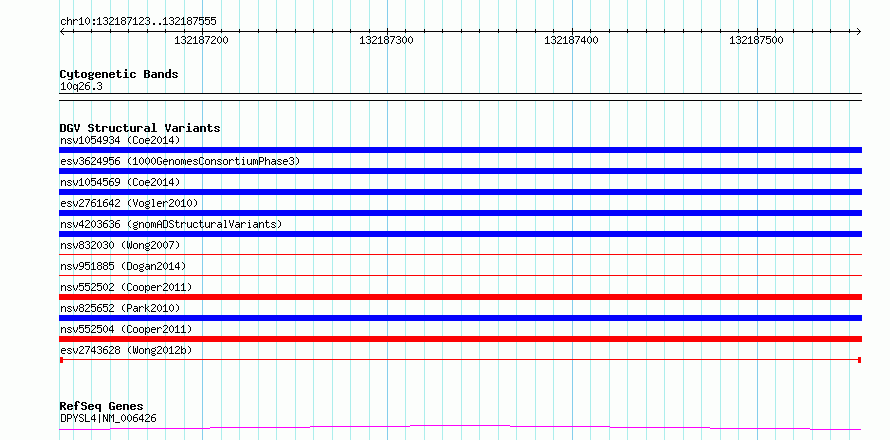The width and height of the screenshot is (890, 440).
Task: Click the label esv2761642 (Vogler2010)
Action: [129, 203]
